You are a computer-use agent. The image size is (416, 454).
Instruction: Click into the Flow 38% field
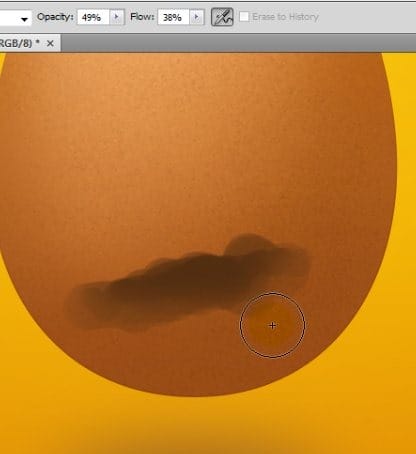click(174, 17)
